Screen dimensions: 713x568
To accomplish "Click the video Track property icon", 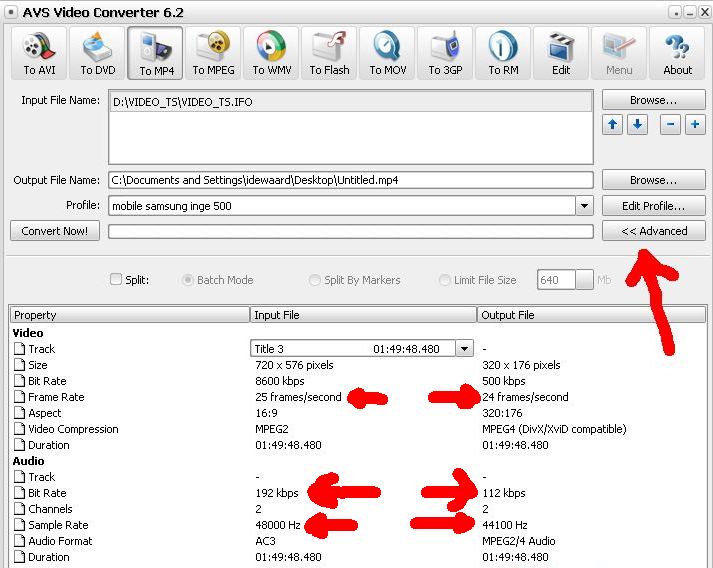I will tap(19, 349).
